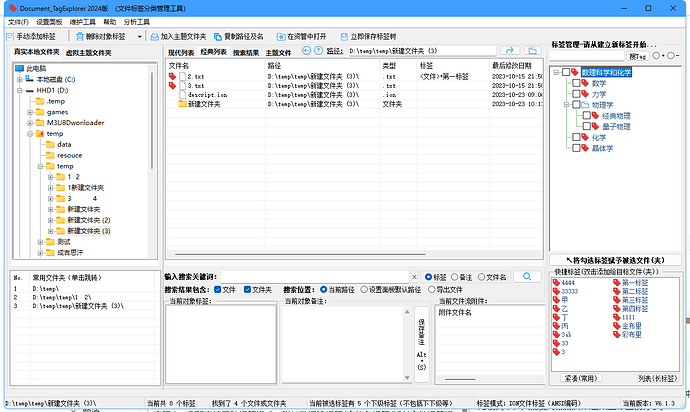Check the 晶体学 tag checkbox
This screenshot has width=690, height=412.
[x=576, y=148]
